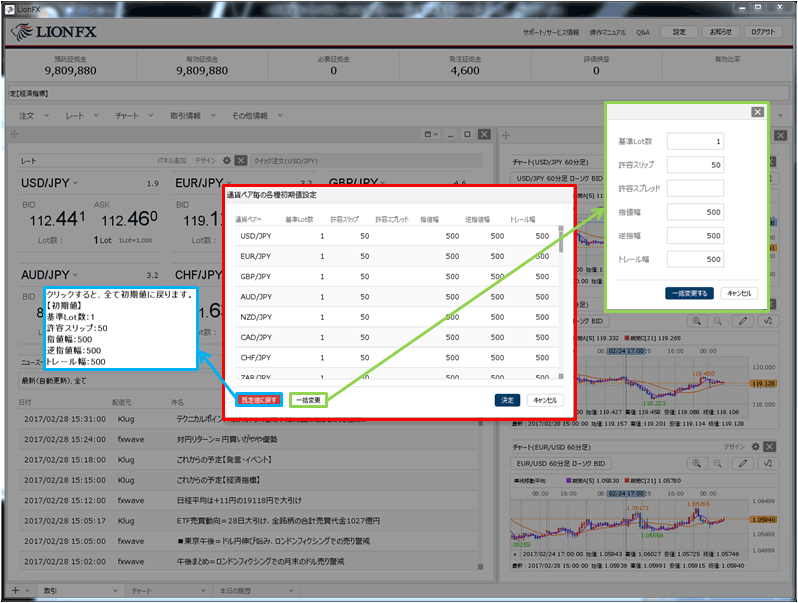Click デザイン on the EUR/USD chart header
This screenshot has height=603, width=798.
[x=734, y=447]
